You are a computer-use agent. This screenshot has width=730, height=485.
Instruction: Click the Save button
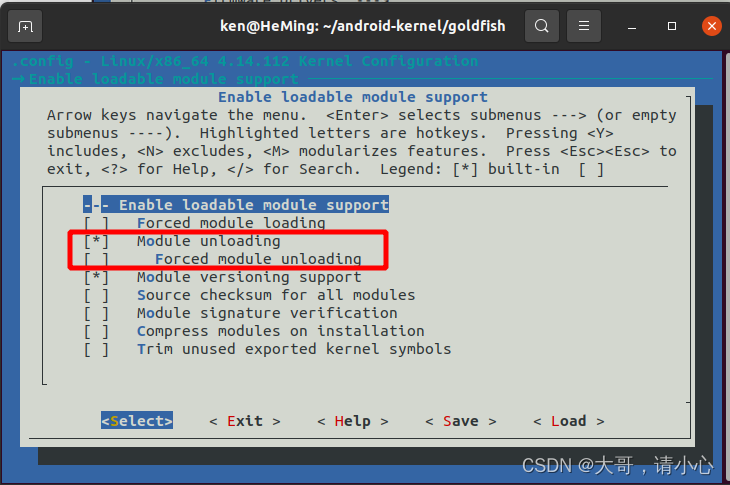(460, 421)
